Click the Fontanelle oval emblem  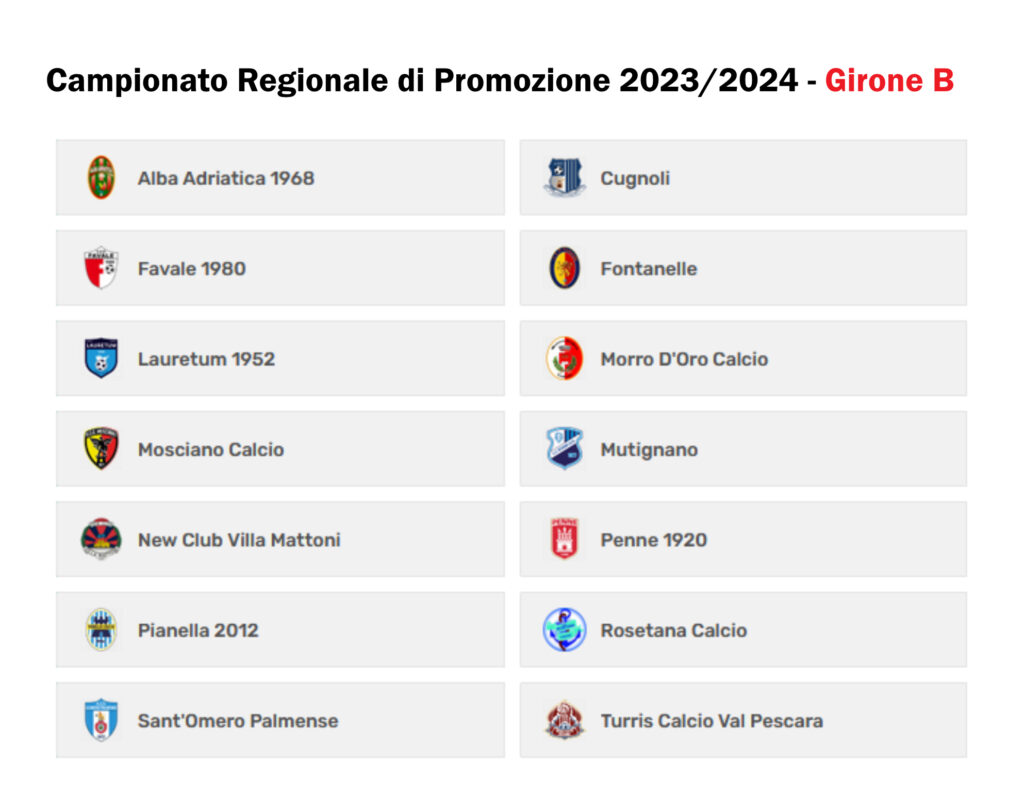click(x=564, y=268)
